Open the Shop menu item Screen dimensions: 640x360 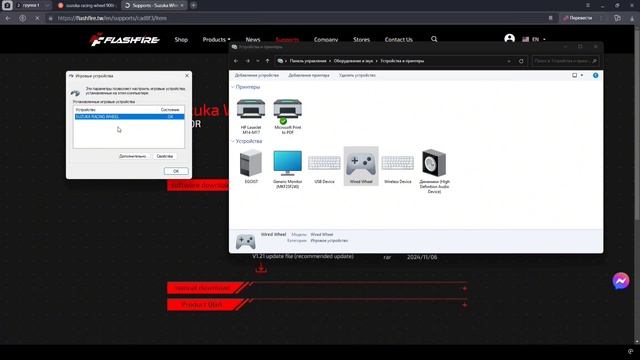pos(181,40)
